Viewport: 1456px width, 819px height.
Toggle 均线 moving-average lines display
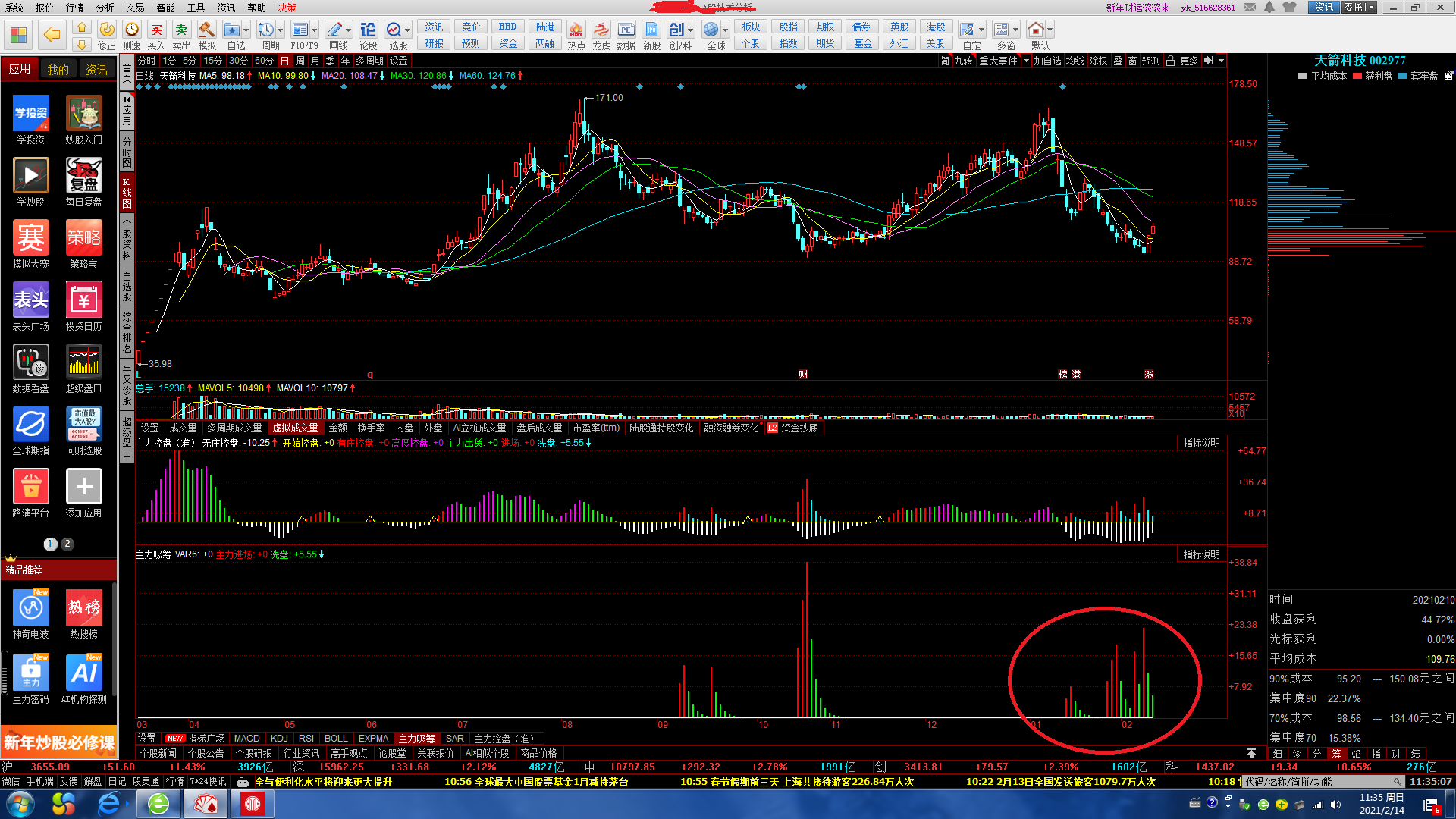1075,61
